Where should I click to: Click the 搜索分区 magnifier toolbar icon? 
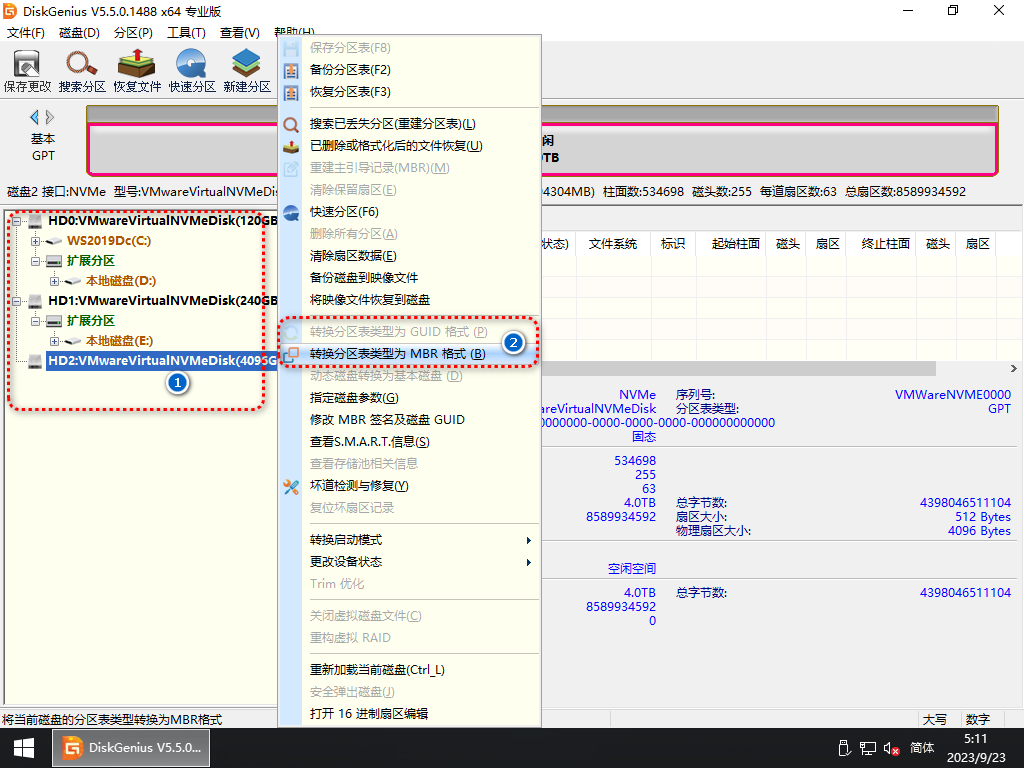point(82,65)
